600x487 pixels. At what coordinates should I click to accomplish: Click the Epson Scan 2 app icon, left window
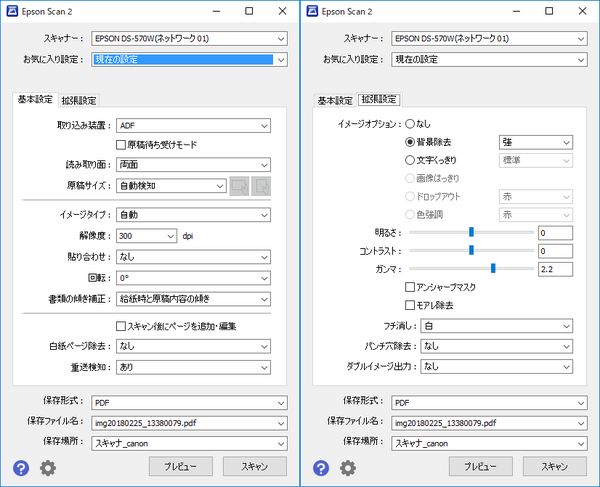(x=12, y=11)
